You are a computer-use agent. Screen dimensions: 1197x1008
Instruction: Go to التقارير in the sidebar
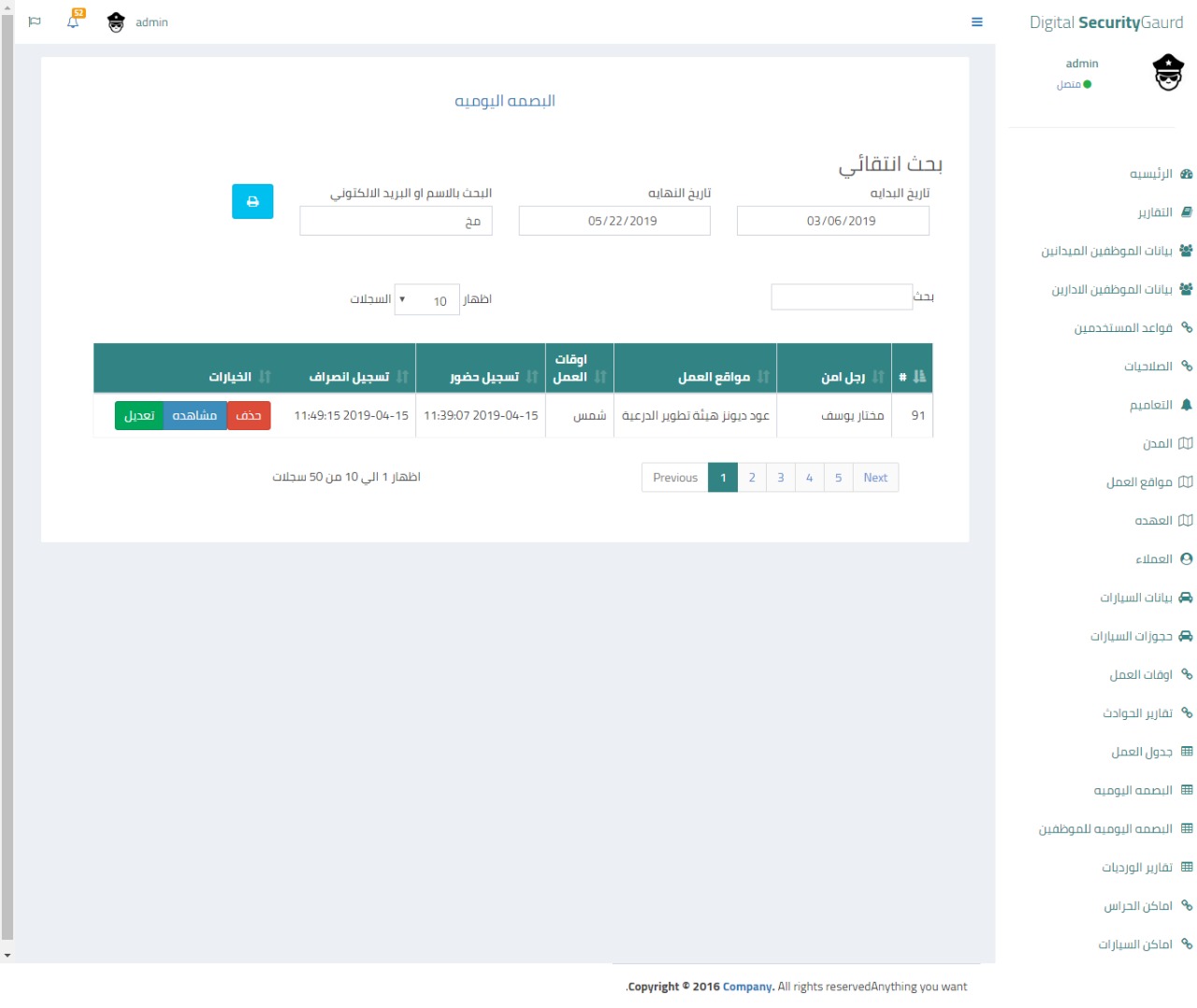1154,212
